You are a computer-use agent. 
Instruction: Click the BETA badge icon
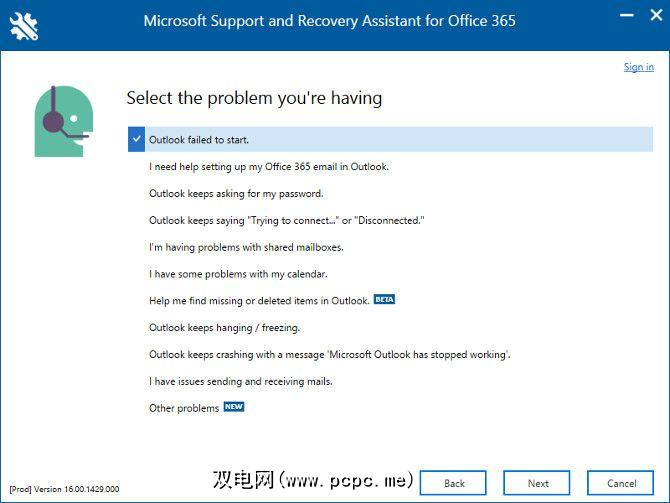(x=384, y=299)
